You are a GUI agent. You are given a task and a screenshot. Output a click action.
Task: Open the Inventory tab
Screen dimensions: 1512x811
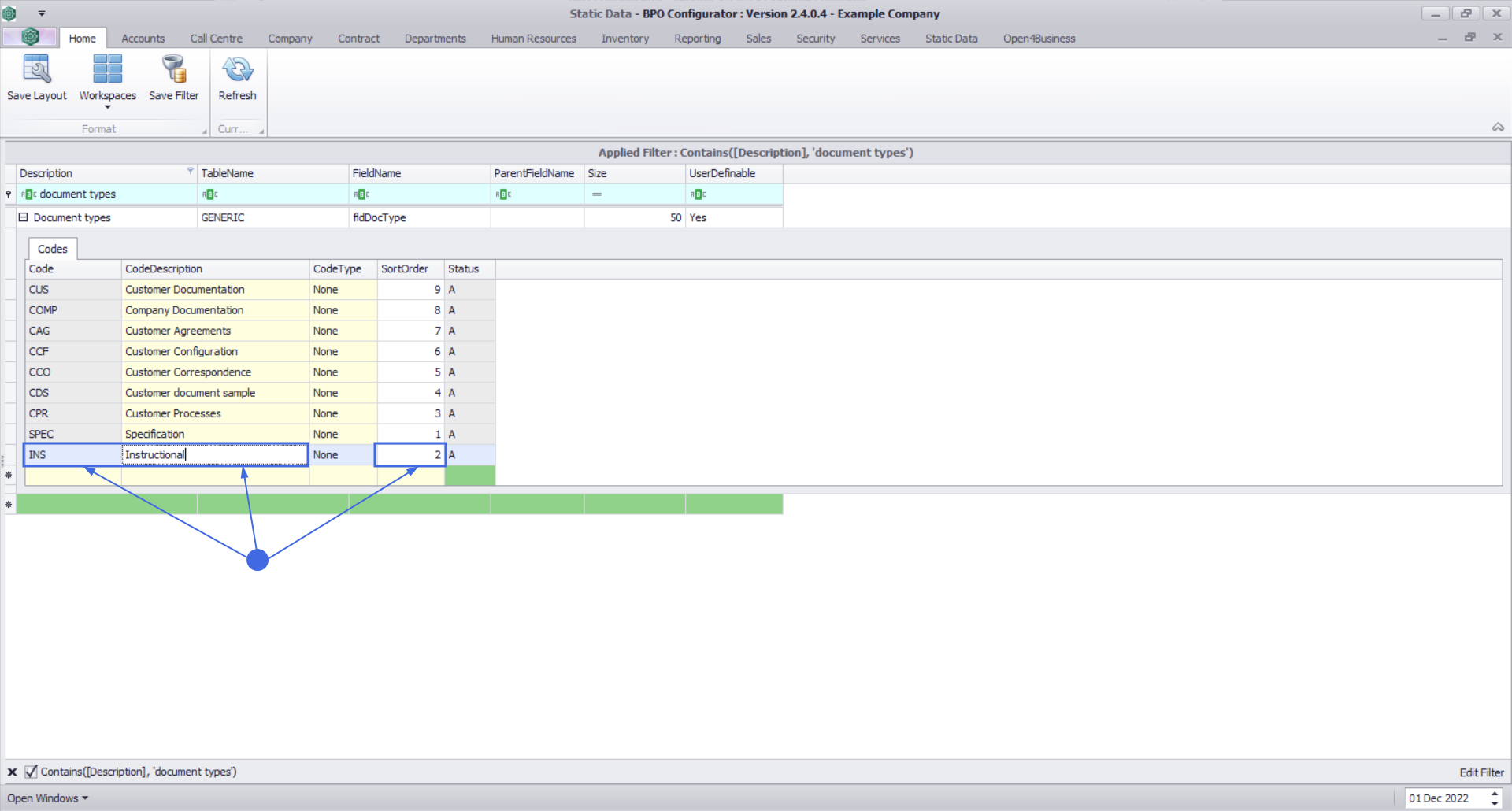pyautogui.click(x=624, y=38)
